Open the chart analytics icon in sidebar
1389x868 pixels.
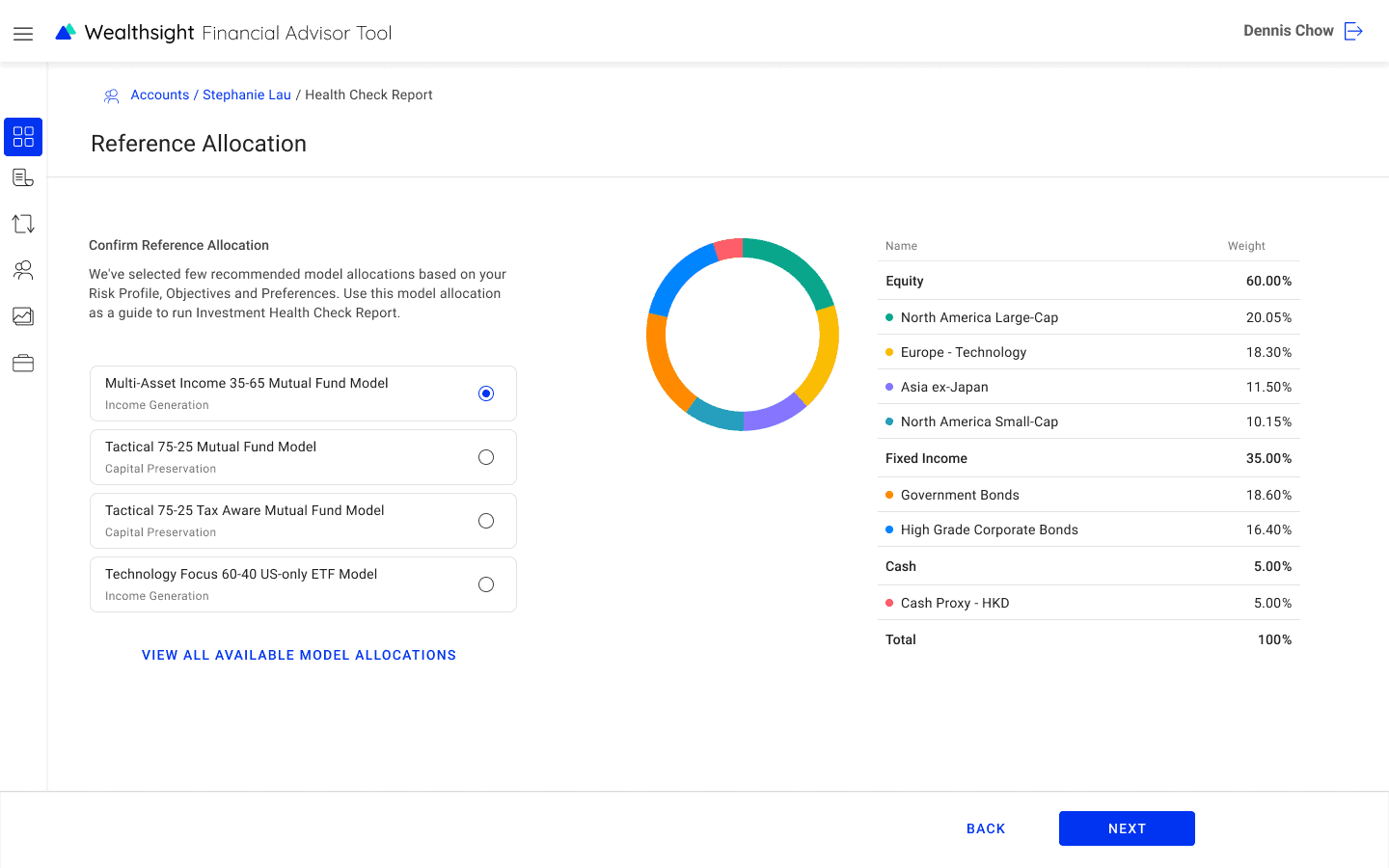(23, 316)
